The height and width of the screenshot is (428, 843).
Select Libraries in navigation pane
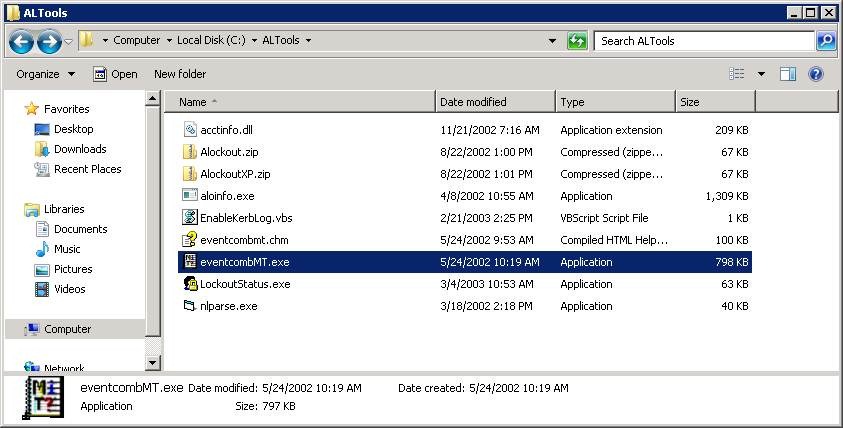tap(64, 209)
